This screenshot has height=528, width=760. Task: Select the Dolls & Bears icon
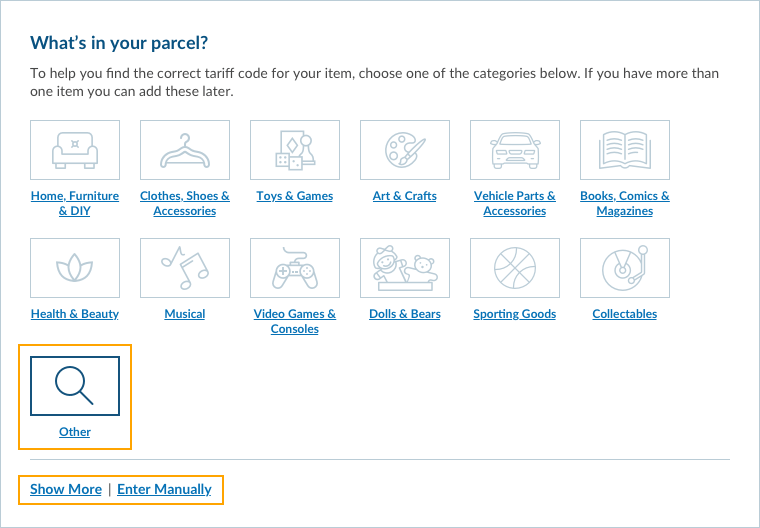click(x=405, y=268)
